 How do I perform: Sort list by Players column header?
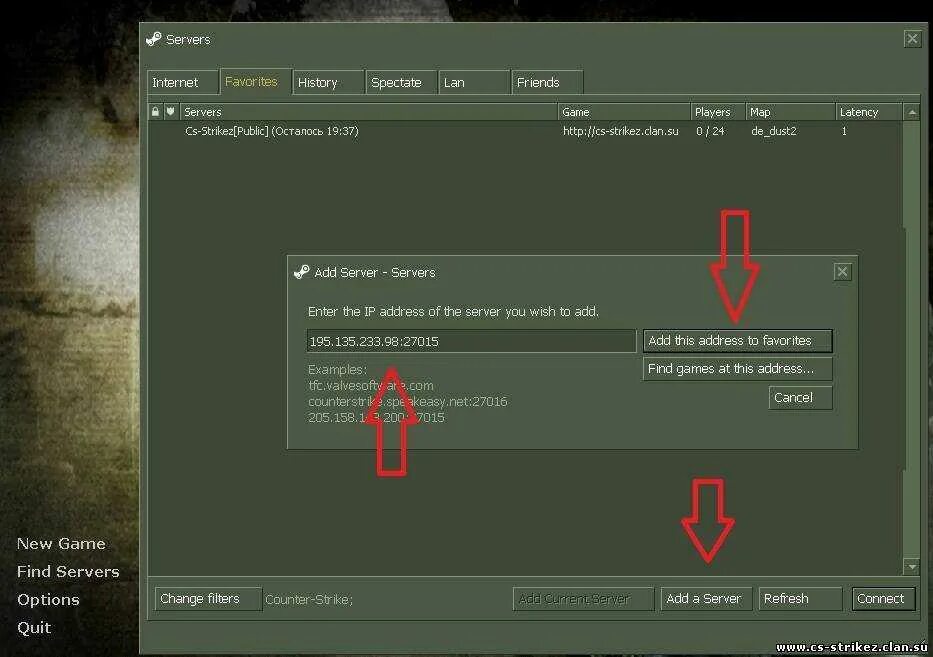click(718, 112)
